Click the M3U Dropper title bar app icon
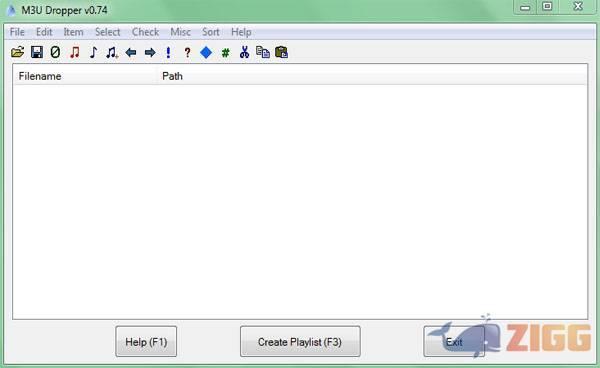The image size is (600, 368). pos(11,10)
